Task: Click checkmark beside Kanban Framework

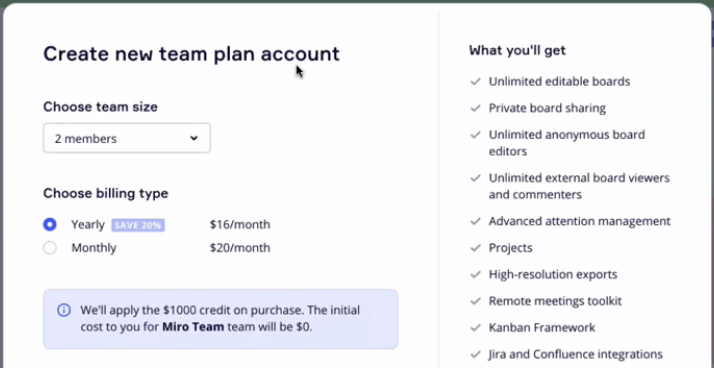Action: click(x=475, y=327)
